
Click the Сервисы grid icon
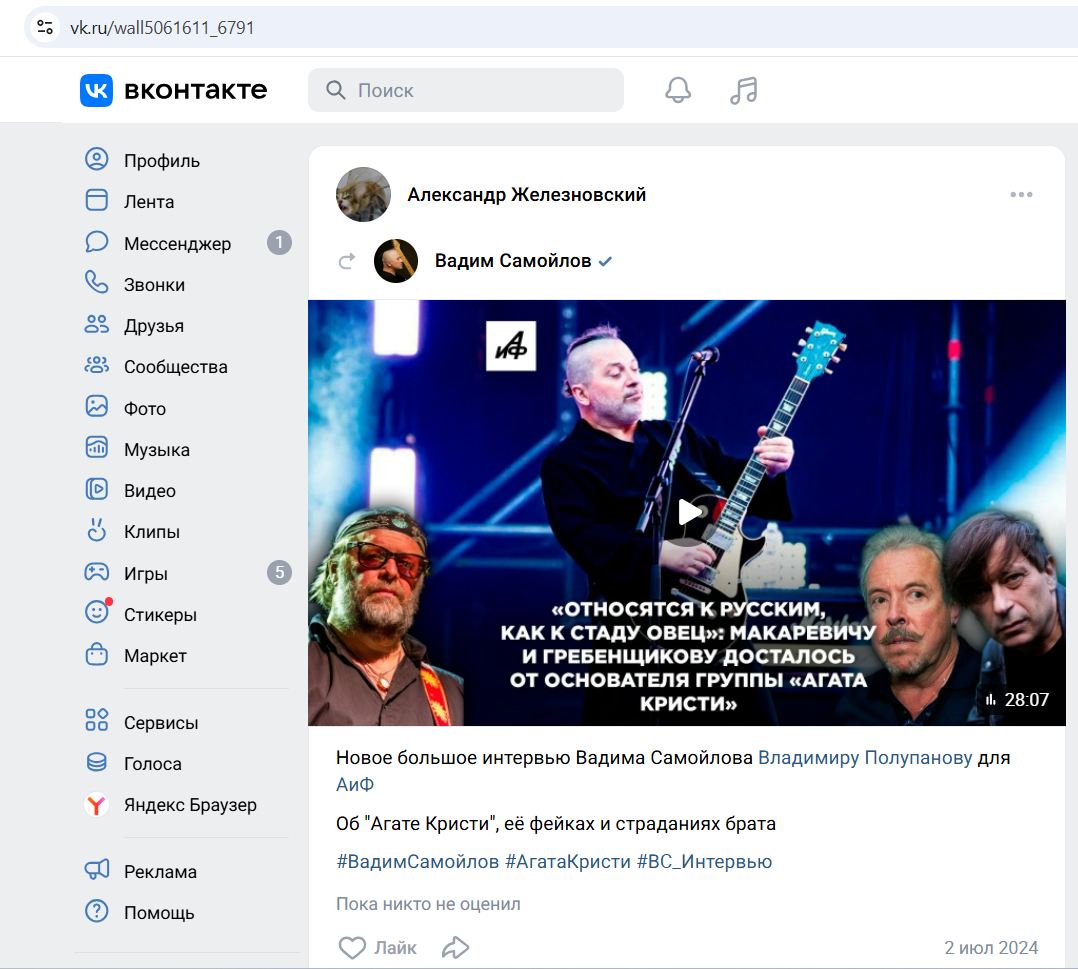click(x=97, y=721)
